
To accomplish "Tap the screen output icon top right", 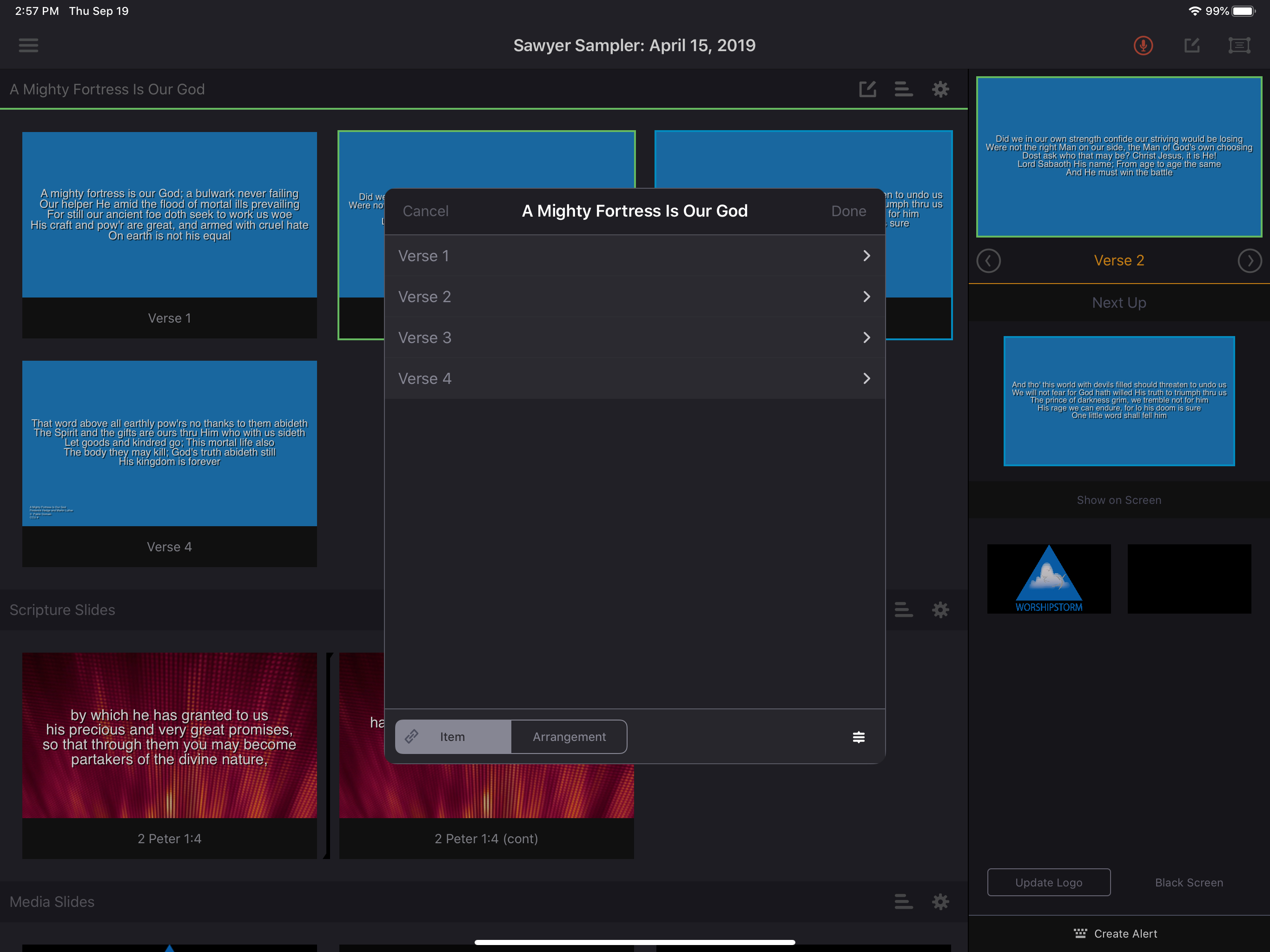I will click(1239, 45).
